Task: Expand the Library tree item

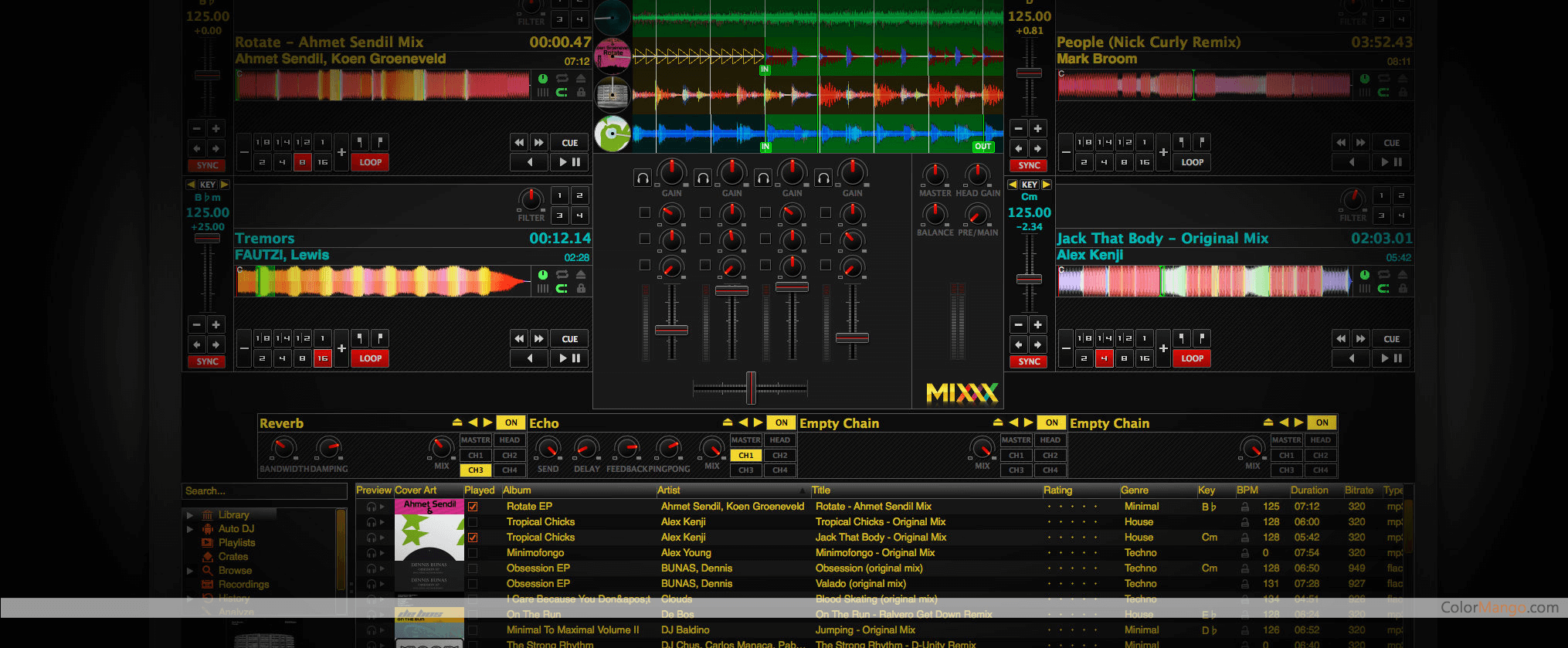Action: (190, 515)
